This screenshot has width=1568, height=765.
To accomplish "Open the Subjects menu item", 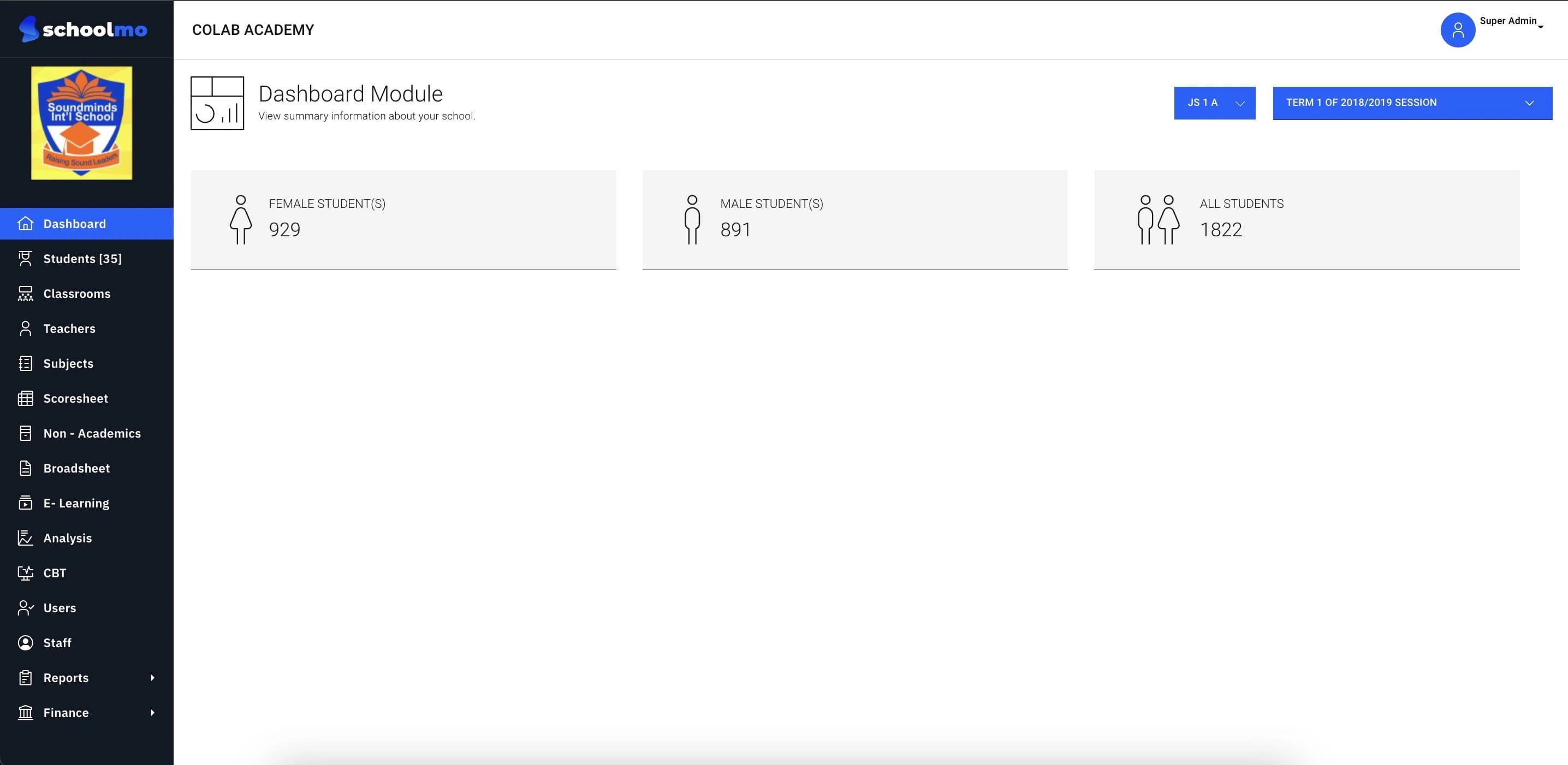I will click(68, 363).
